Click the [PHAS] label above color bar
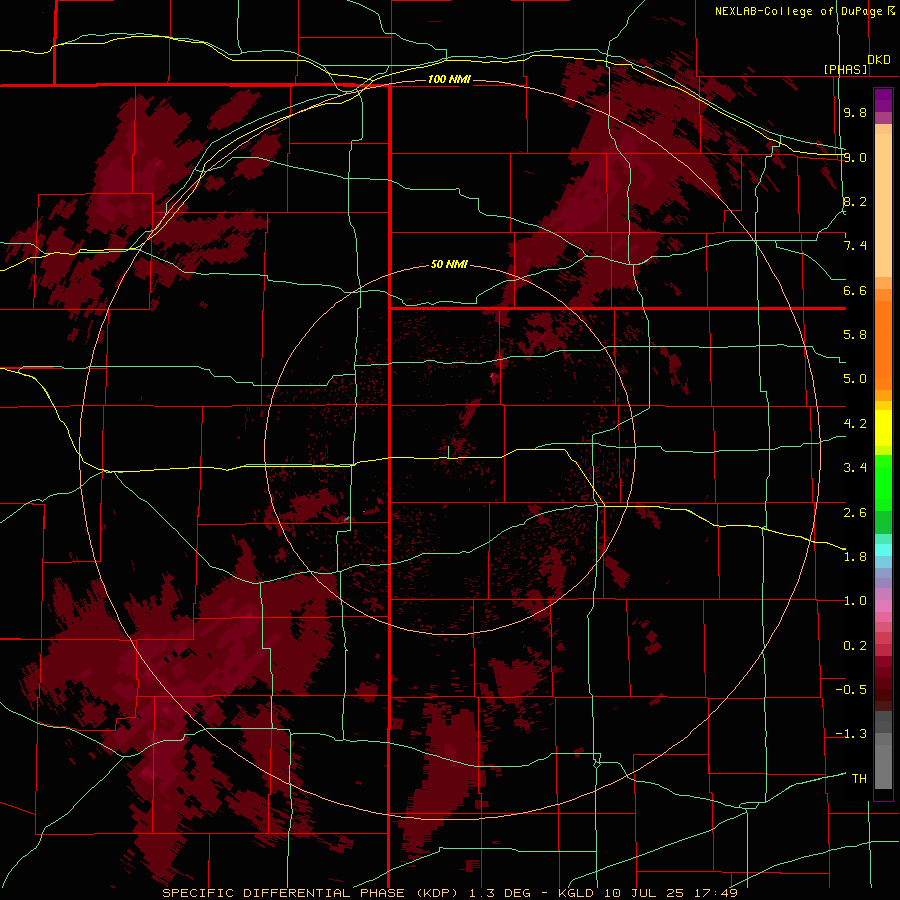Screen dimensions: 900x900 (845, 69)
